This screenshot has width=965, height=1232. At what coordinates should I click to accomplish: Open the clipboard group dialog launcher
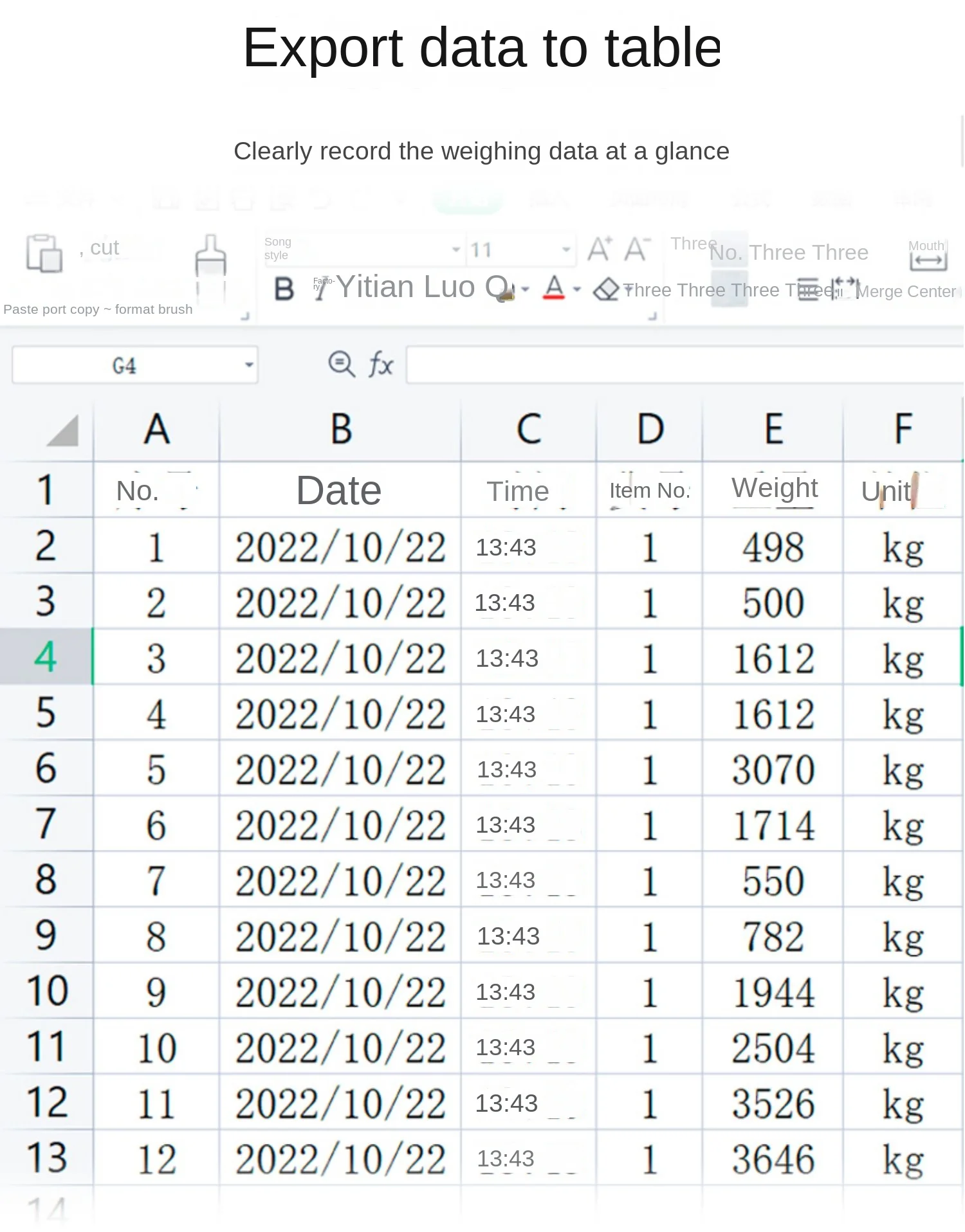pyautogui.click(x=245, y=316)
